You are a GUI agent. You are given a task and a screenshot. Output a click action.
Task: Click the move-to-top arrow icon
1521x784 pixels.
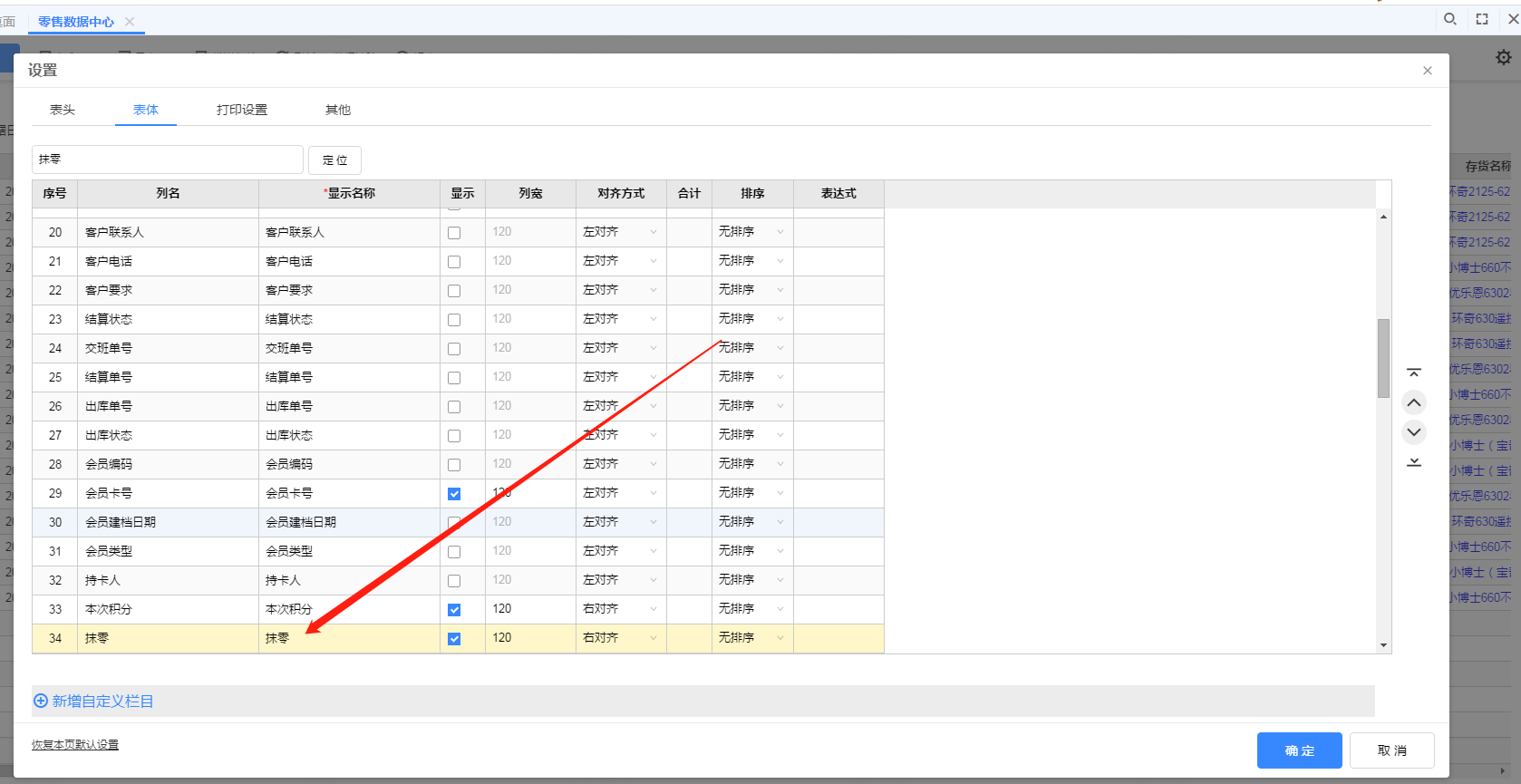point(1414,373)
